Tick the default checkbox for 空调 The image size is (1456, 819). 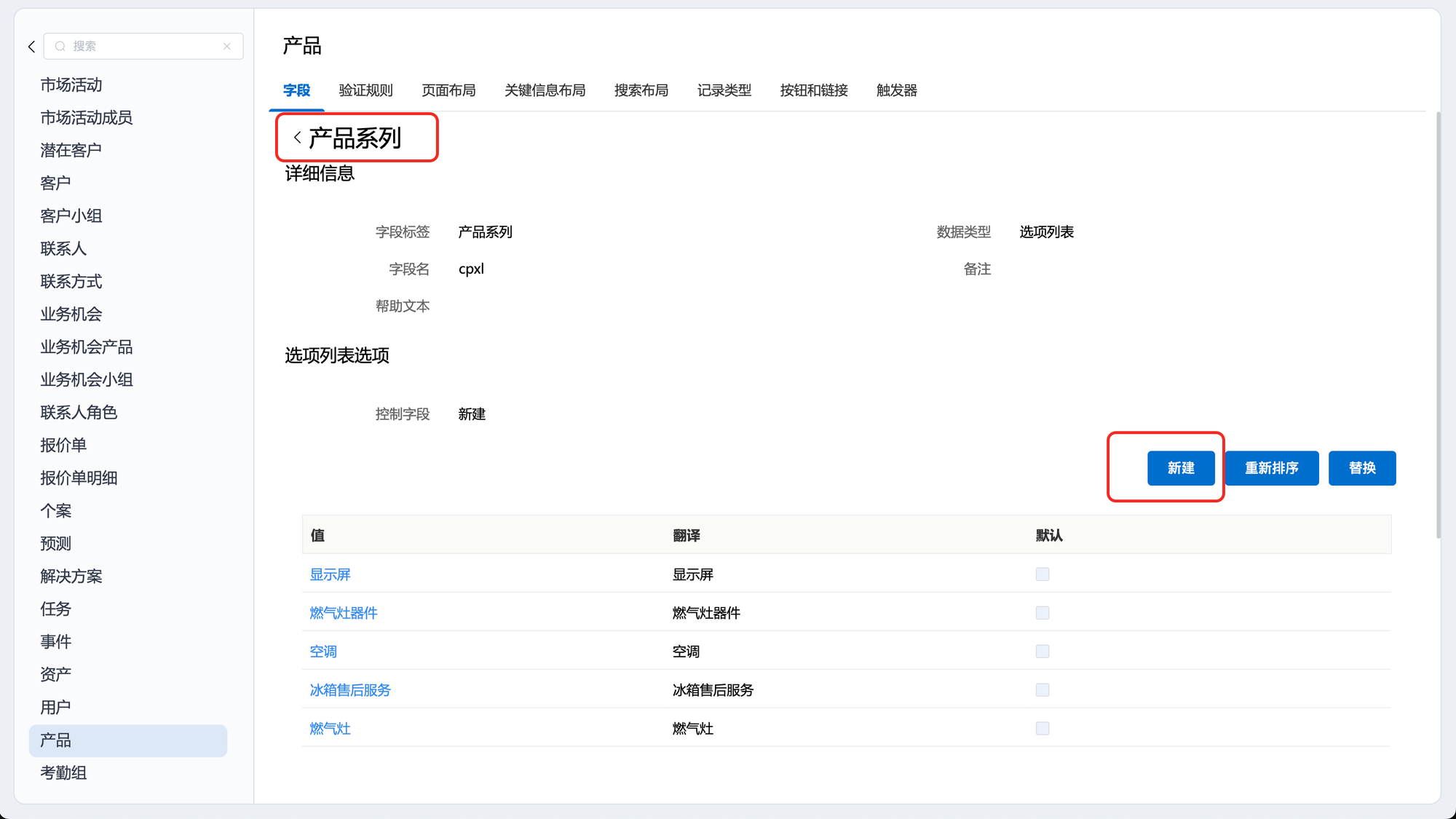(x=1042, y=652)
